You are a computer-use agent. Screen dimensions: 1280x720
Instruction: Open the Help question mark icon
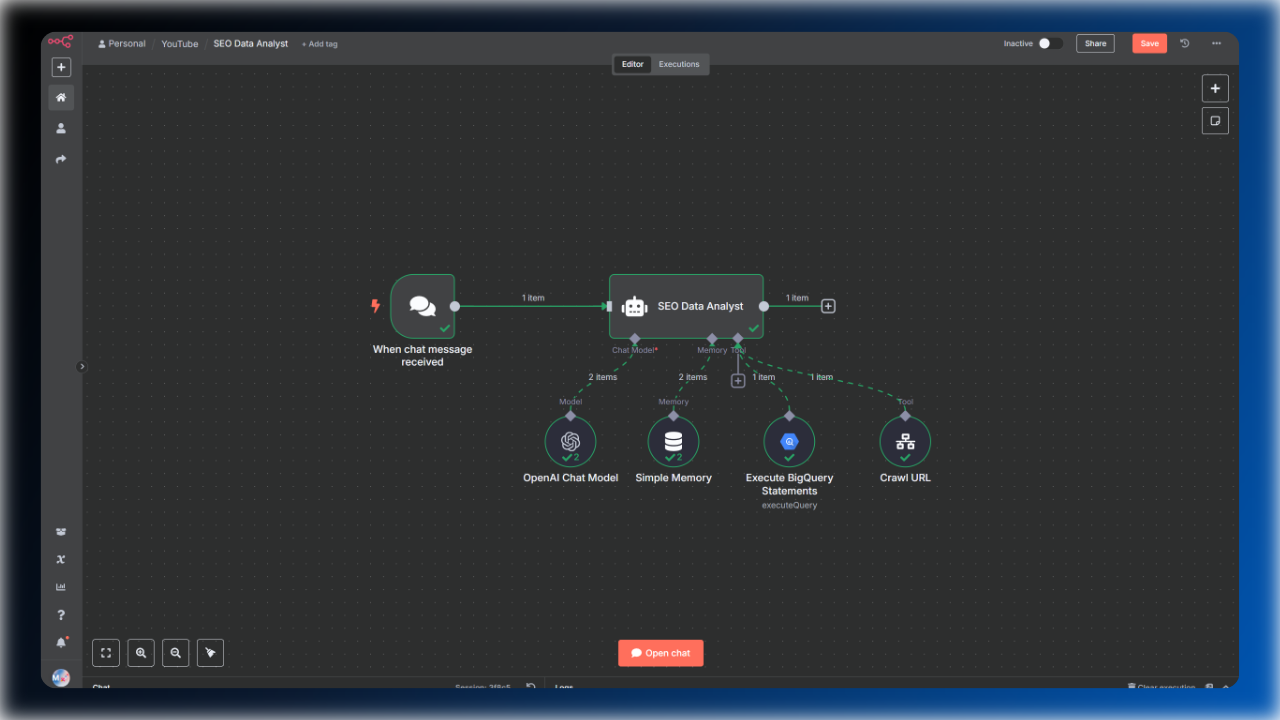point(61,615)
